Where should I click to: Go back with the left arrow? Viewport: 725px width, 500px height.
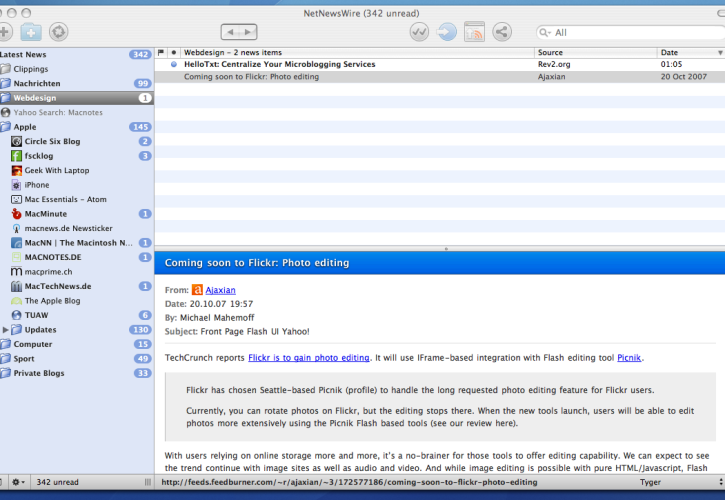[x=230, y=32]
